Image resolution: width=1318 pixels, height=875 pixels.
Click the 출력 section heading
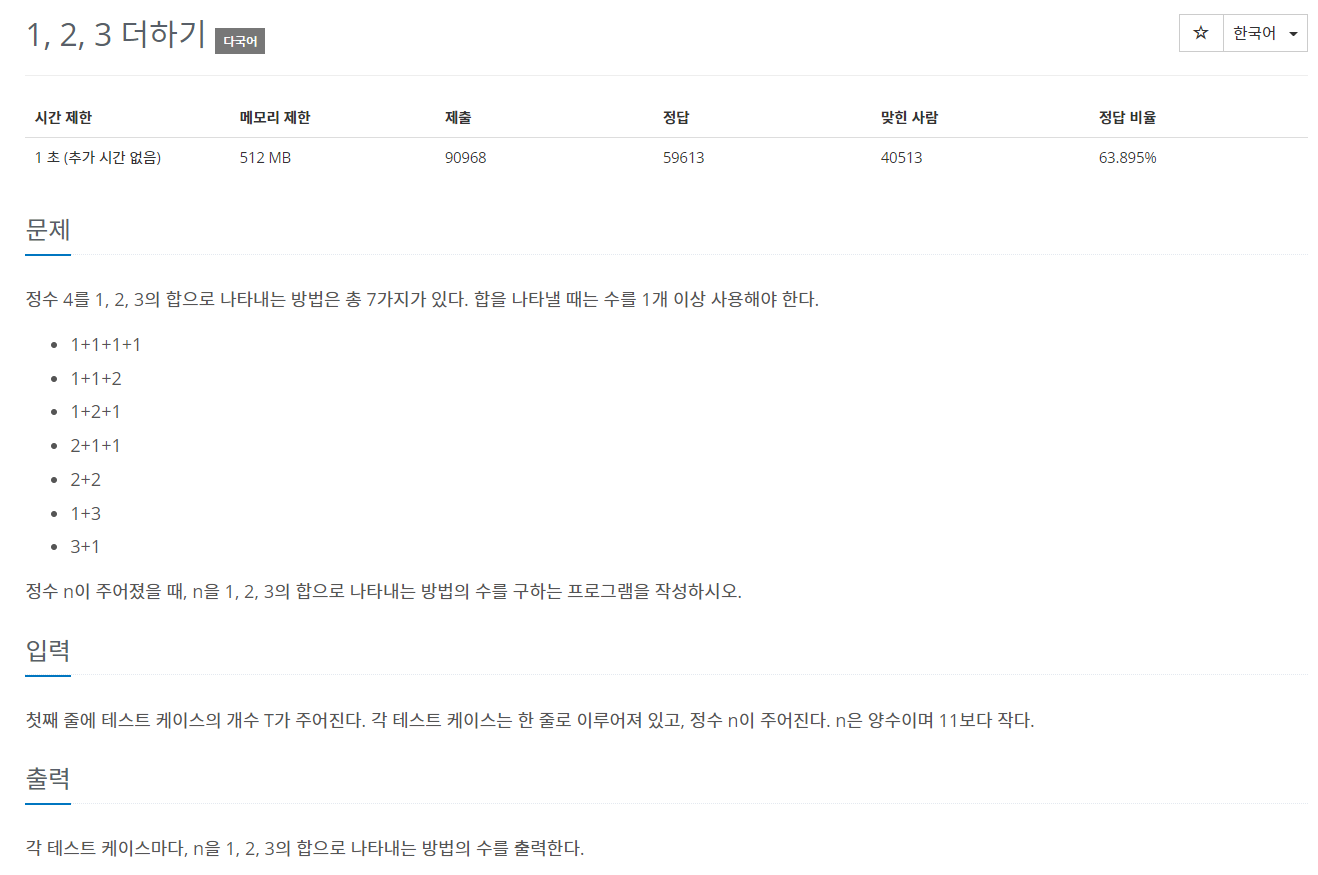click(x=48, y=778)
